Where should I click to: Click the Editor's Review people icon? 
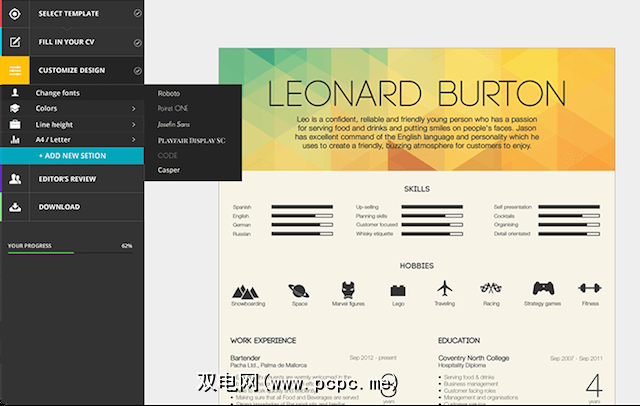coord(15,179)
